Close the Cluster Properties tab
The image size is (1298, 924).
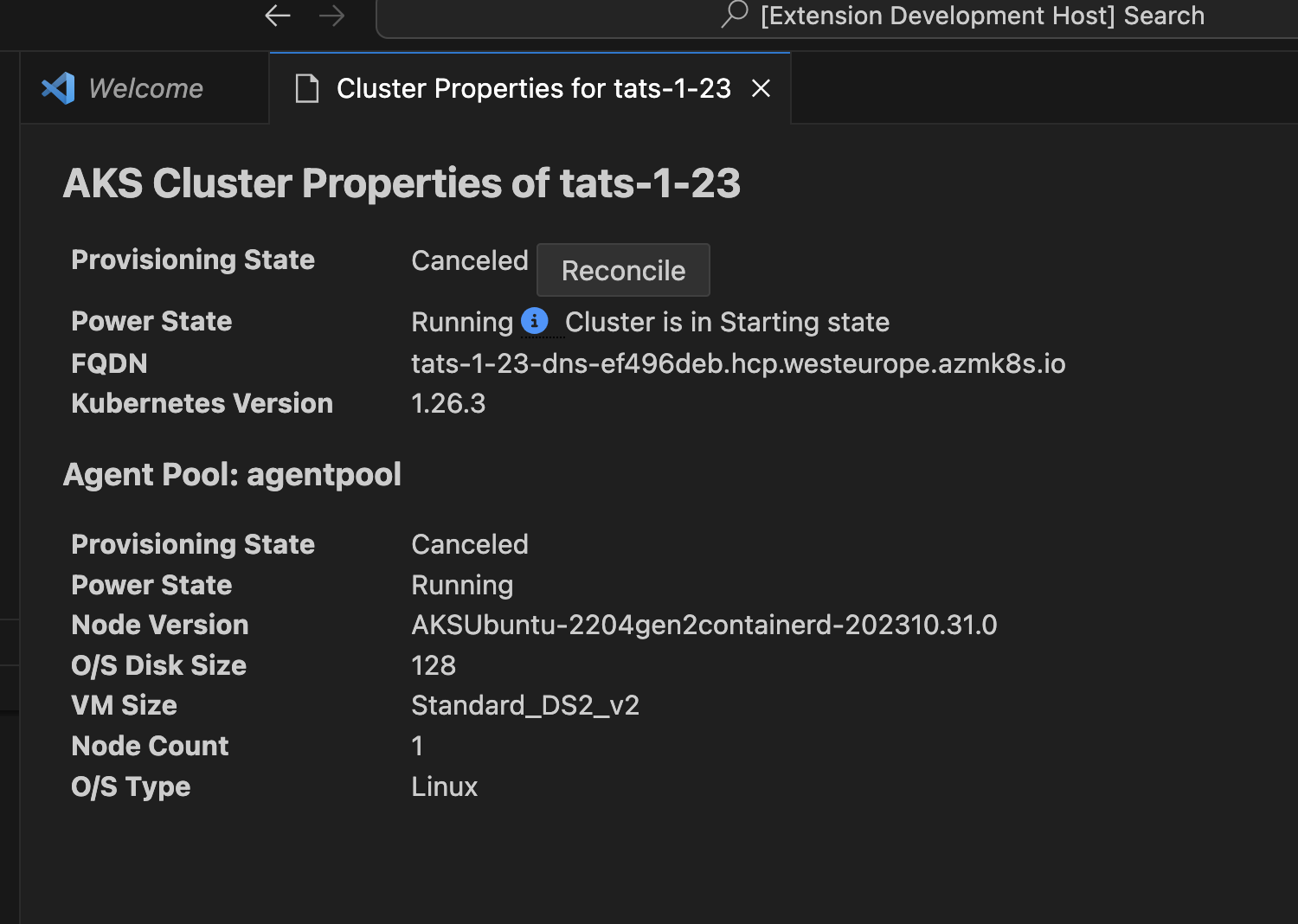point(761,88)
